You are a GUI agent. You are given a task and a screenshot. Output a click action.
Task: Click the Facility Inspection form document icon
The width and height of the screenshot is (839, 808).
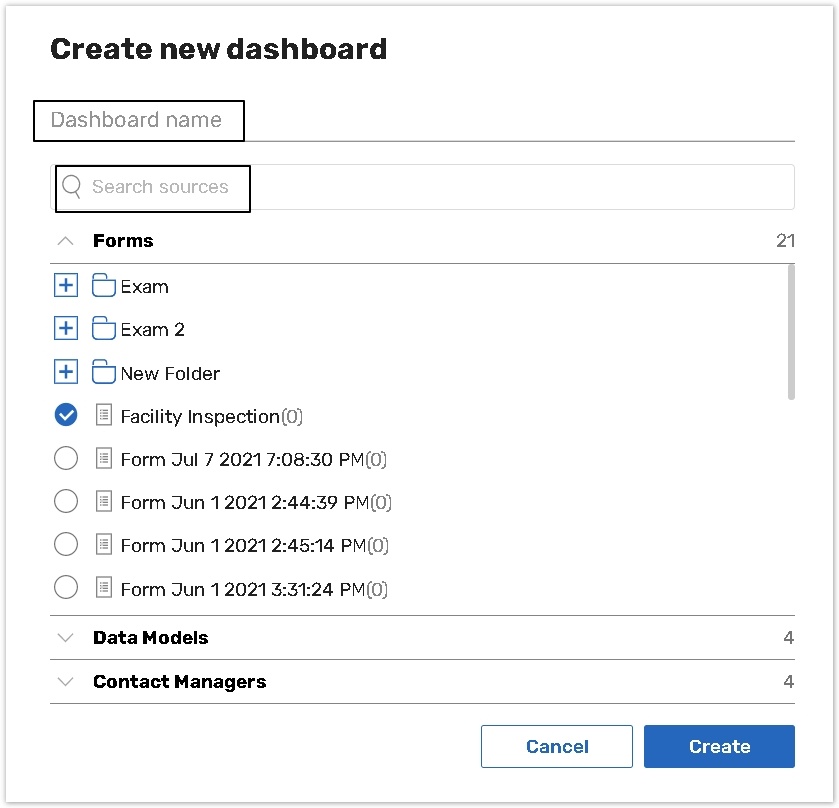(x=103, y=416)
